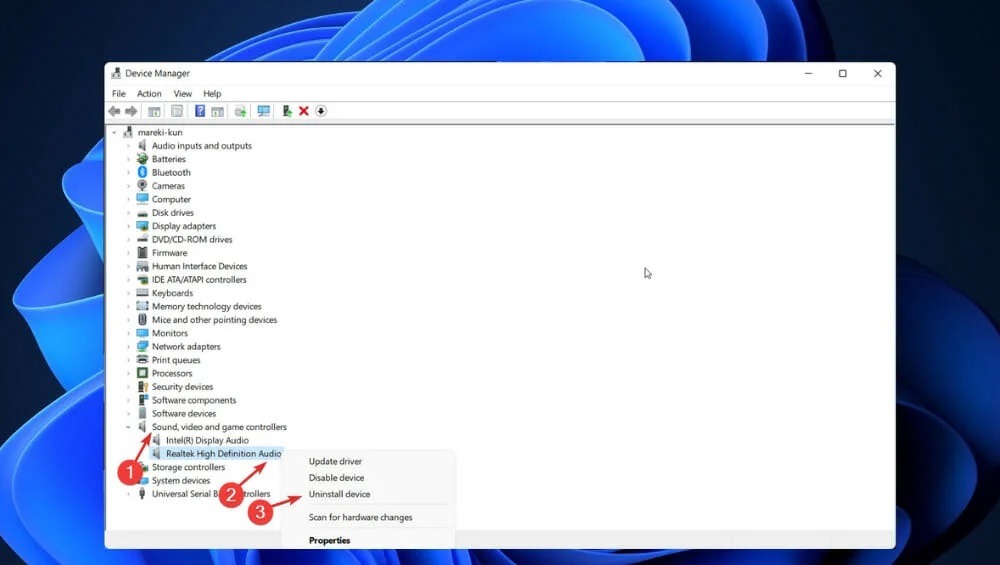Collapse the mareki-kun root node

[114, 133]
